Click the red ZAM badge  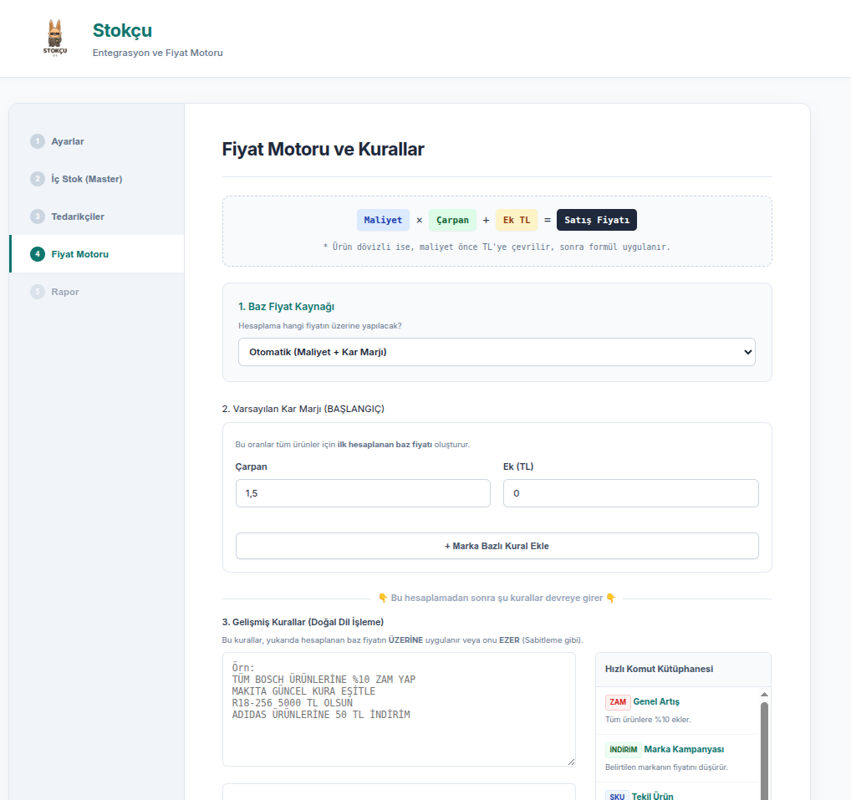[617, 702]
